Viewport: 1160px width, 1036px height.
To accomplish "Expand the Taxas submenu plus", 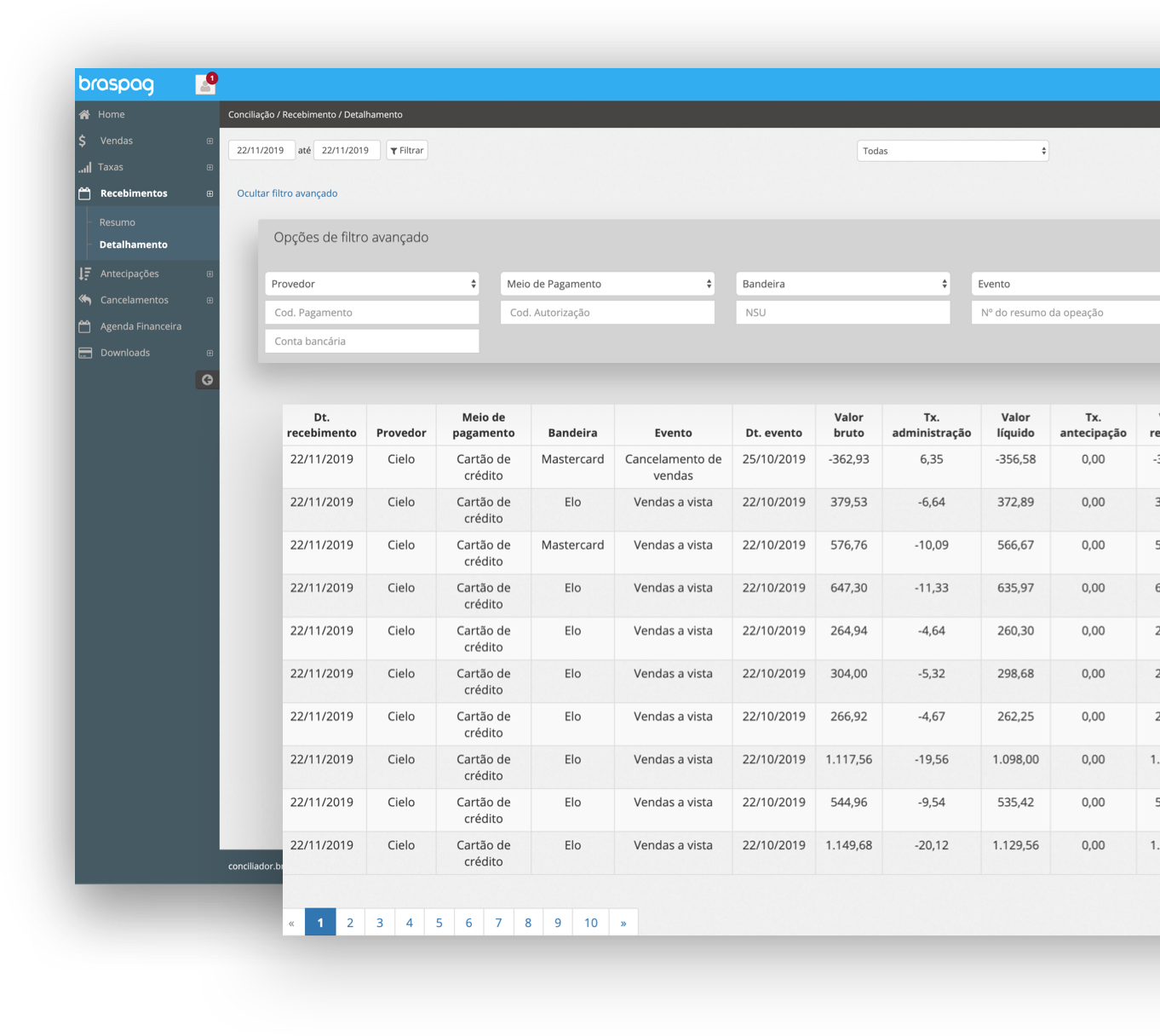I will point(210,168).
